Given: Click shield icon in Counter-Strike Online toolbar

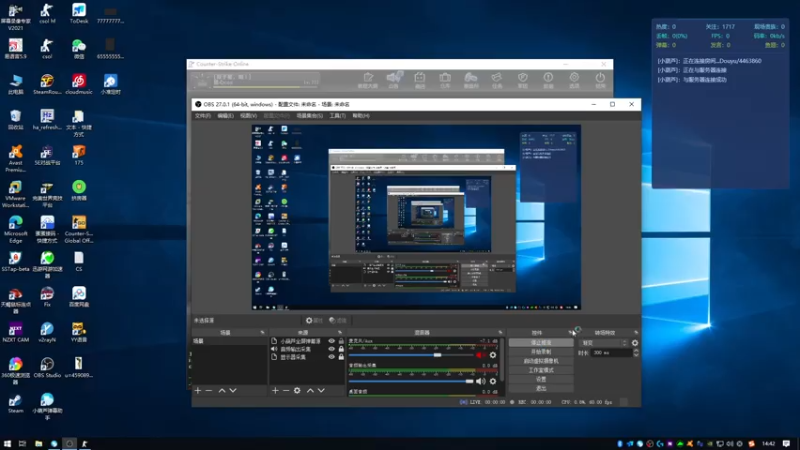Looking at the screenshot, I should coord(522,79).
